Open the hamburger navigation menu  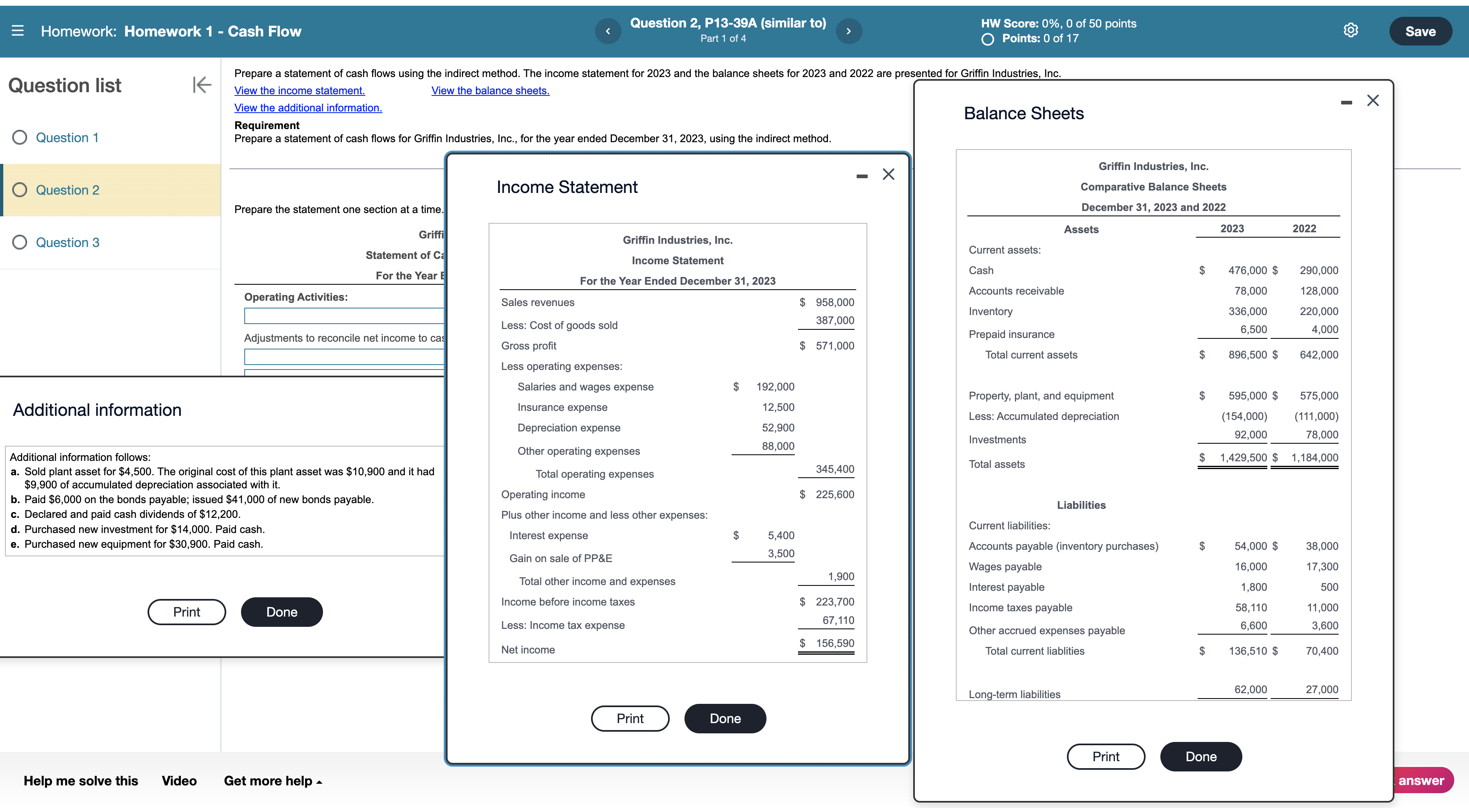[17, 31]
